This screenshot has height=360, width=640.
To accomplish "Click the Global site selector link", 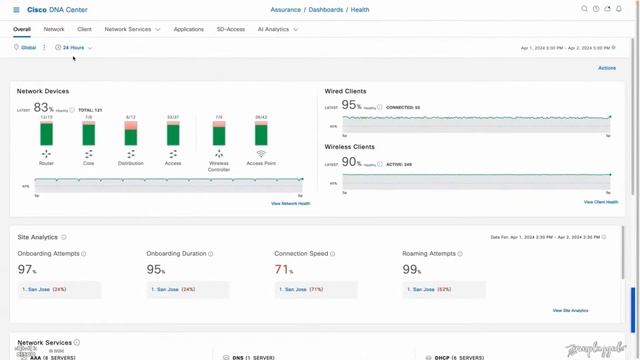I will click(29, 48).
